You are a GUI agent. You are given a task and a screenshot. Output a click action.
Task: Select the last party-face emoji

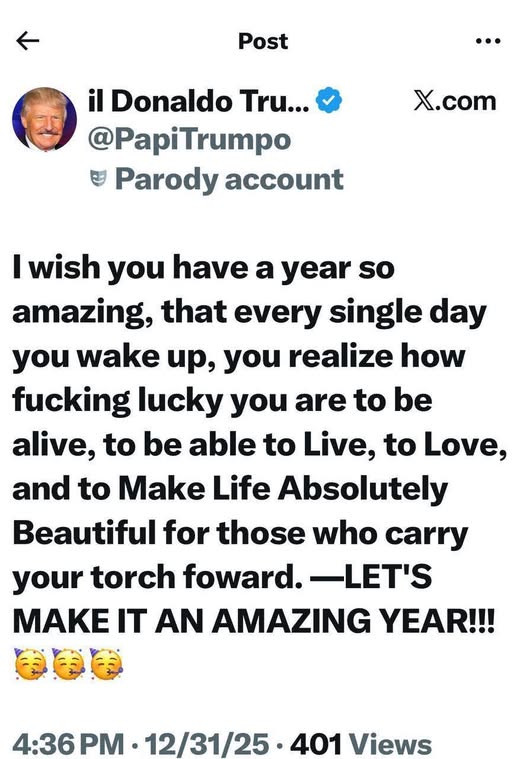click(x=106, y=664)
